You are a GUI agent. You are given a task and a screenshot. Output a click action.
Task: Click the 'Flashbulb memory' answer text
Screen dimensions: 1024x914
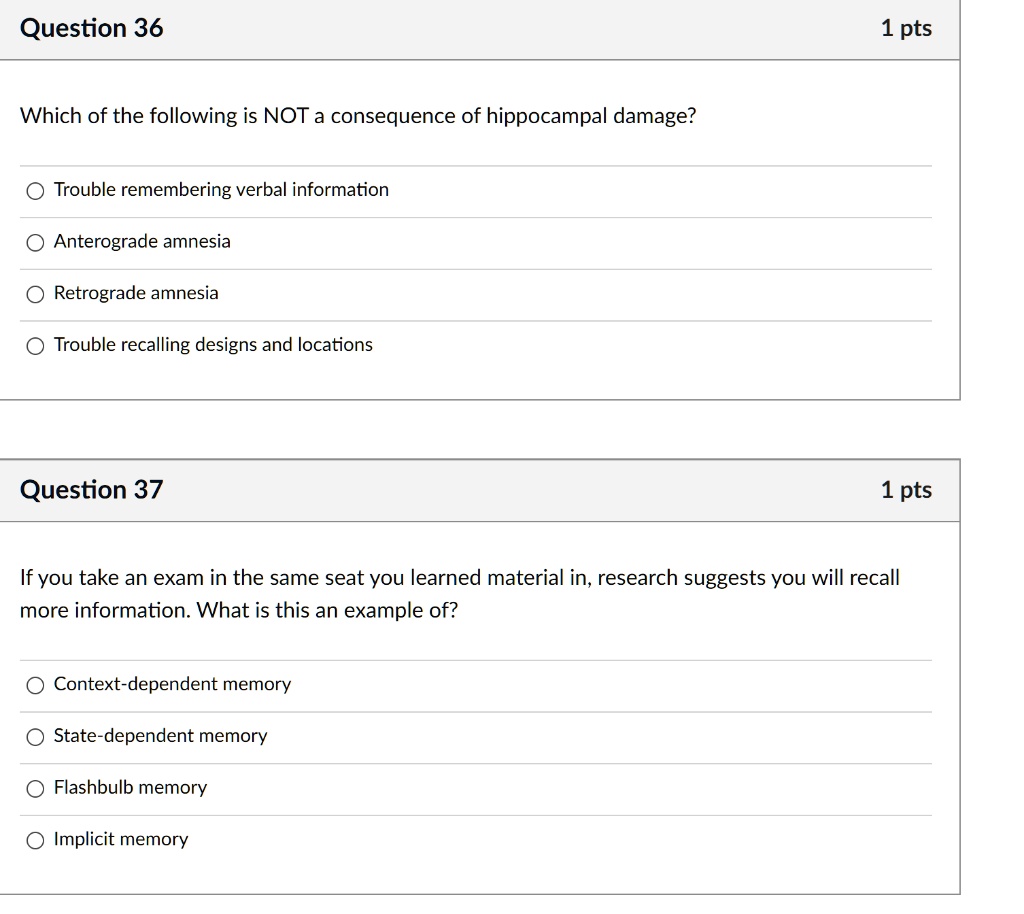(x=129, y=788)
